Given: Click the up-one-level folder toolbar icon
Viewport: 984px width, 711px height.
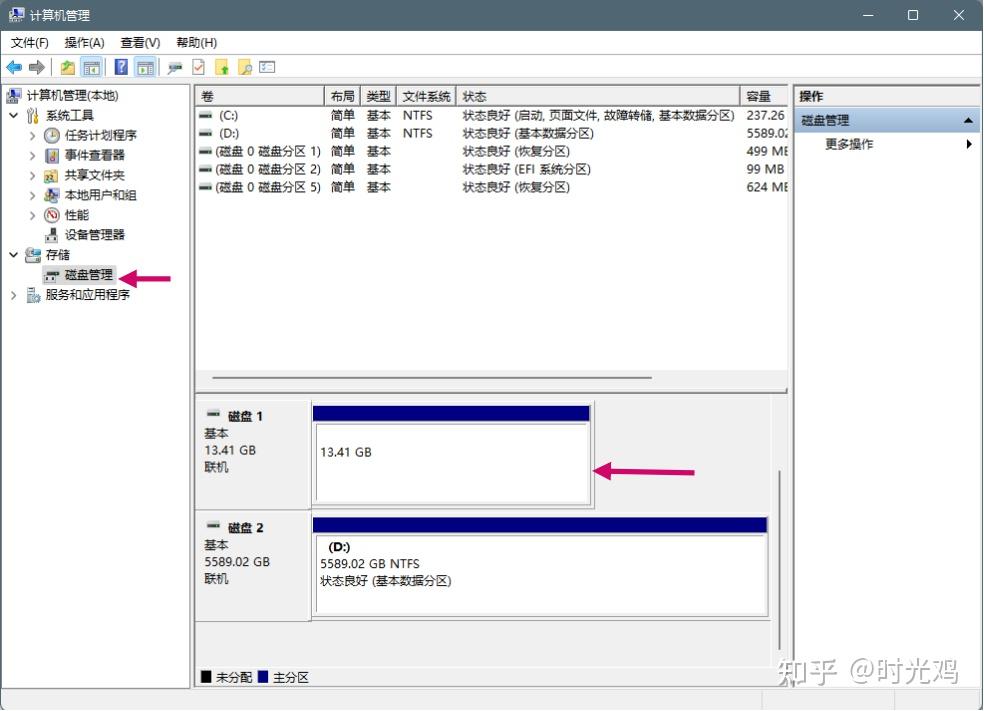Looking at the screenshot, I should (x=68, y=67).
